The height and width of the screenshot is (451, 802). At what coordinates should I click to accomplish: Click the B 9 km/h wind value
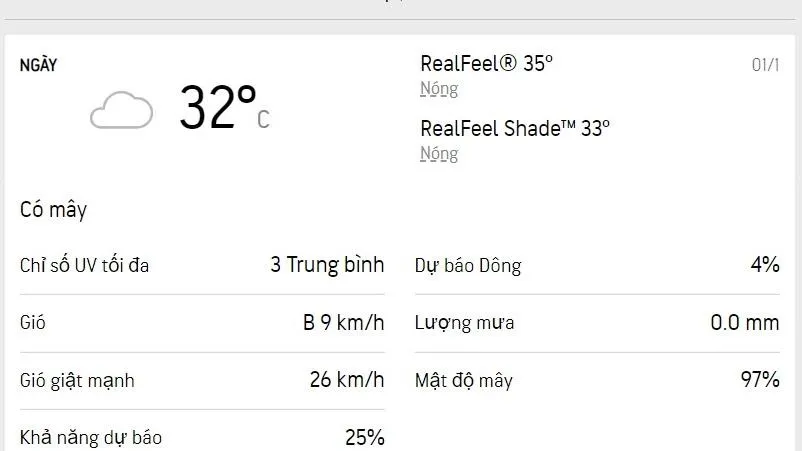(344, 323)
